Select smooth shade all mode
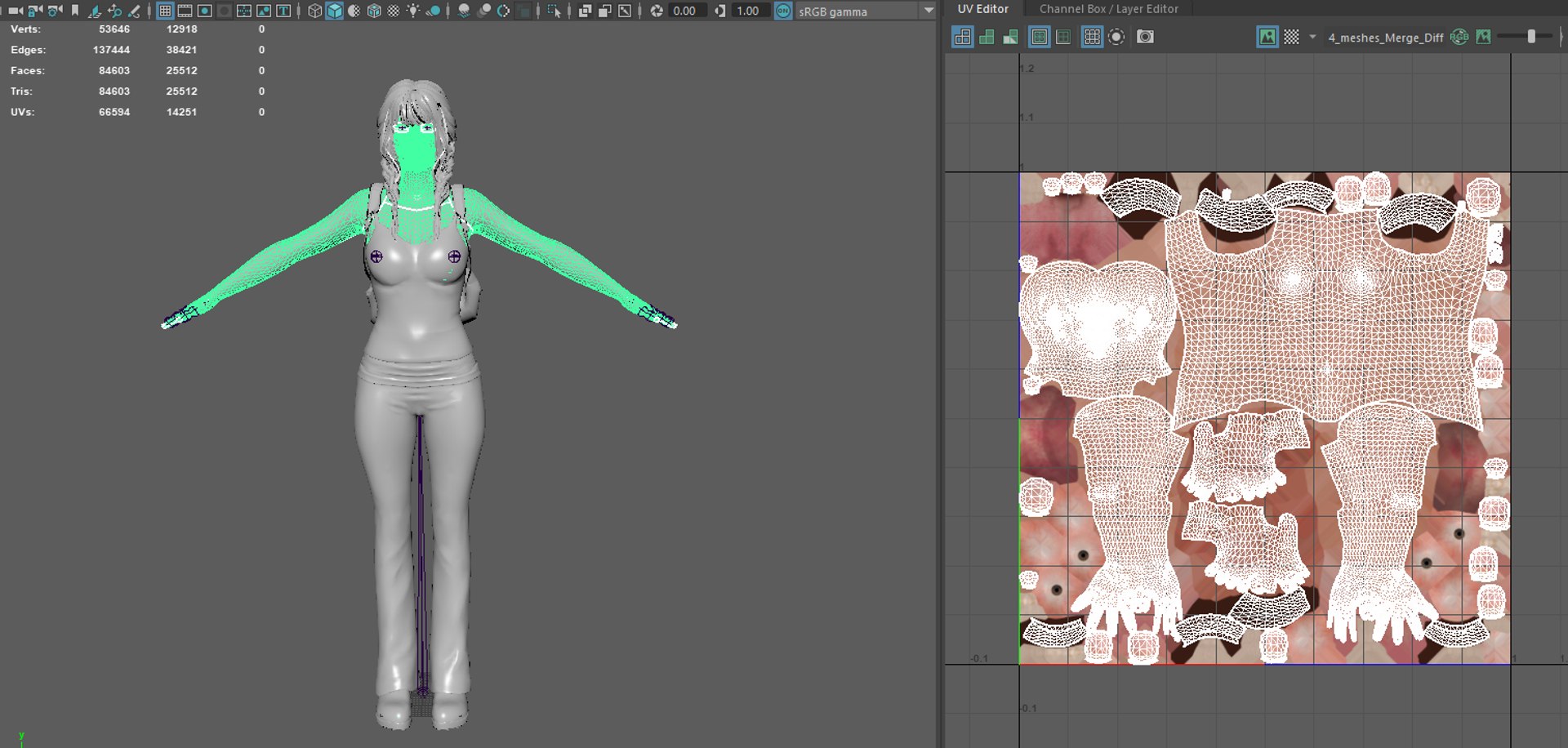This screenshot has height=748, width=1568. (335, 11)
